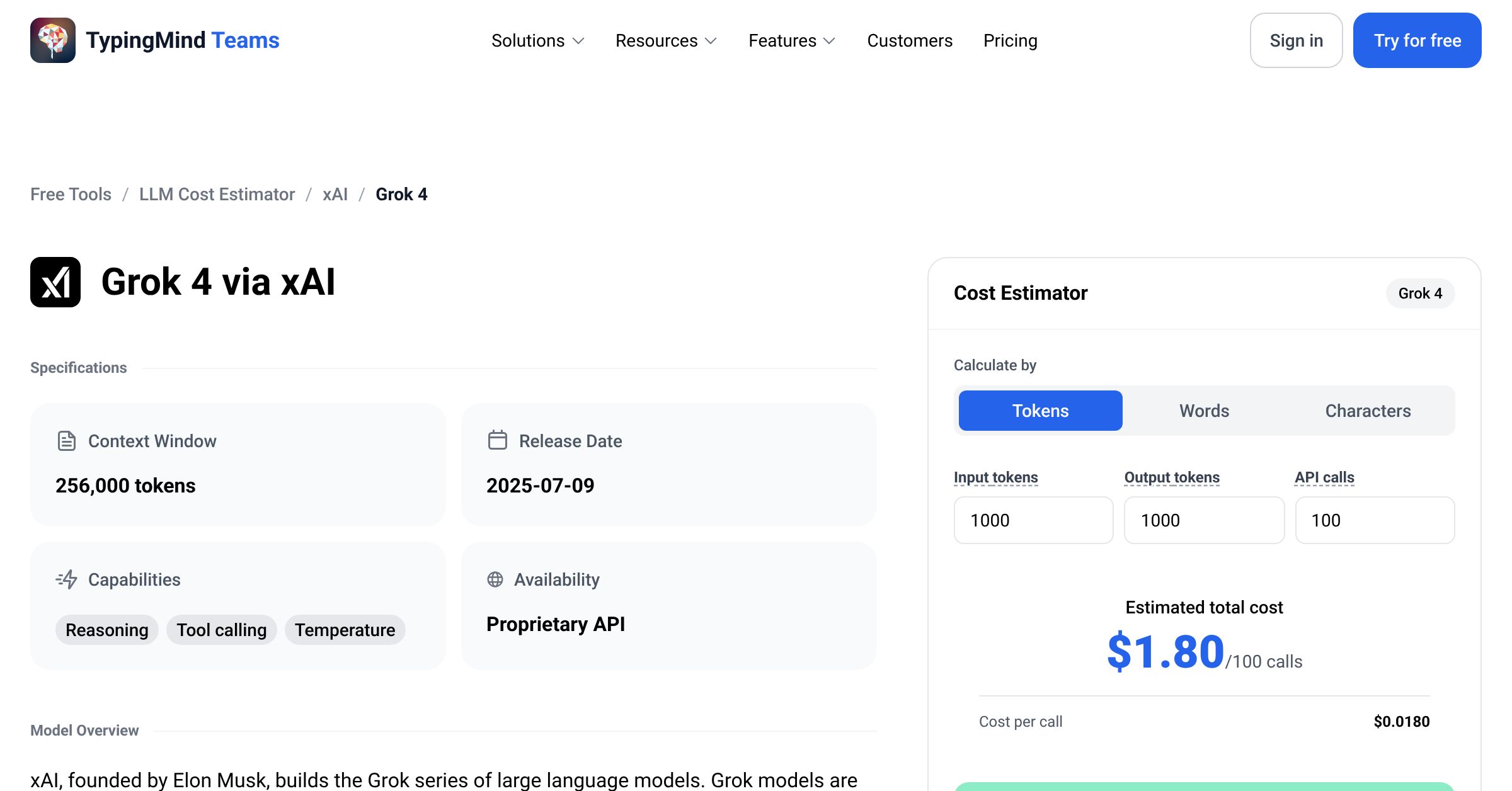Focus the Output tokens field
Image resolution: width=1512 pixels, height=791 pixels.
pos(1205,520)
